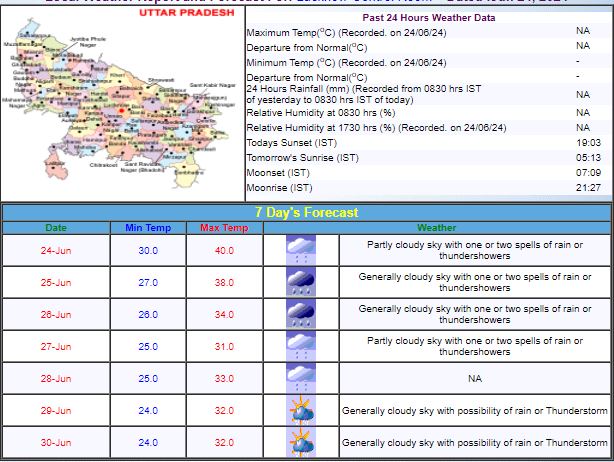Click the Moonrise (IST) row label
This screenshot has height=462, width=614.
coord(280,187)
